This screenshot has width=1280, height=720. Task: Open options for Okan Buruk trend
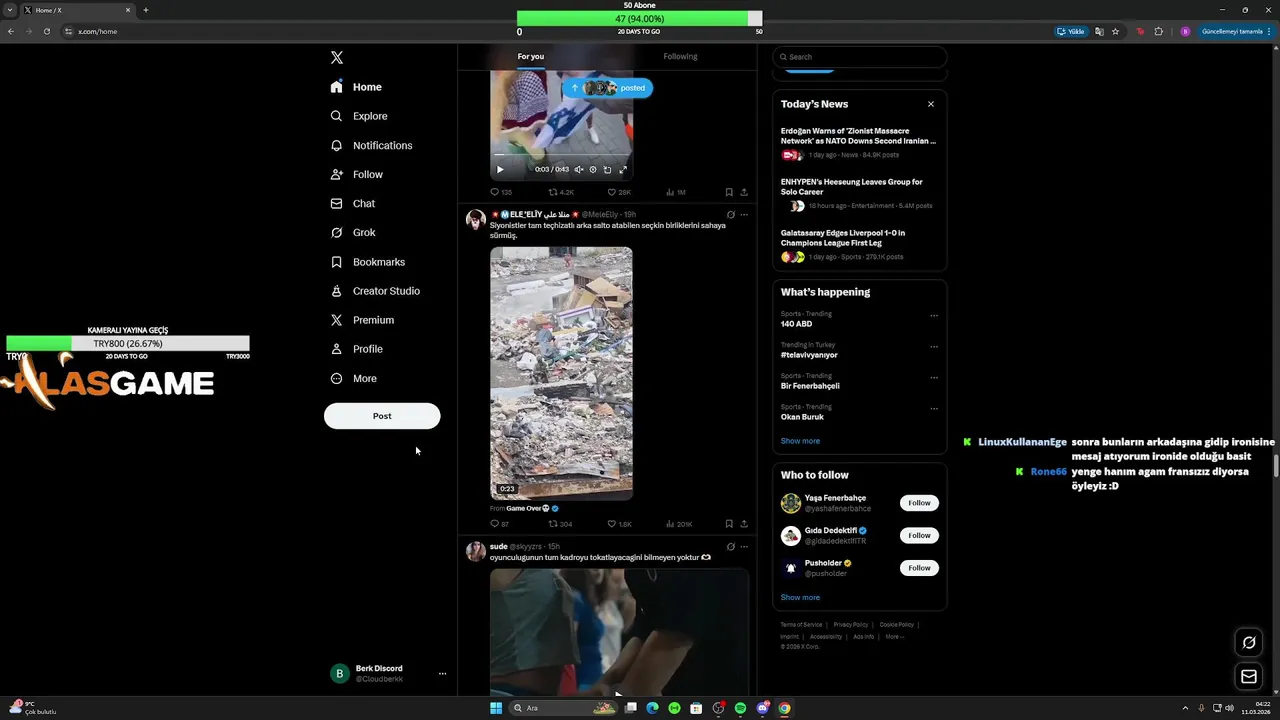[934, 409]
